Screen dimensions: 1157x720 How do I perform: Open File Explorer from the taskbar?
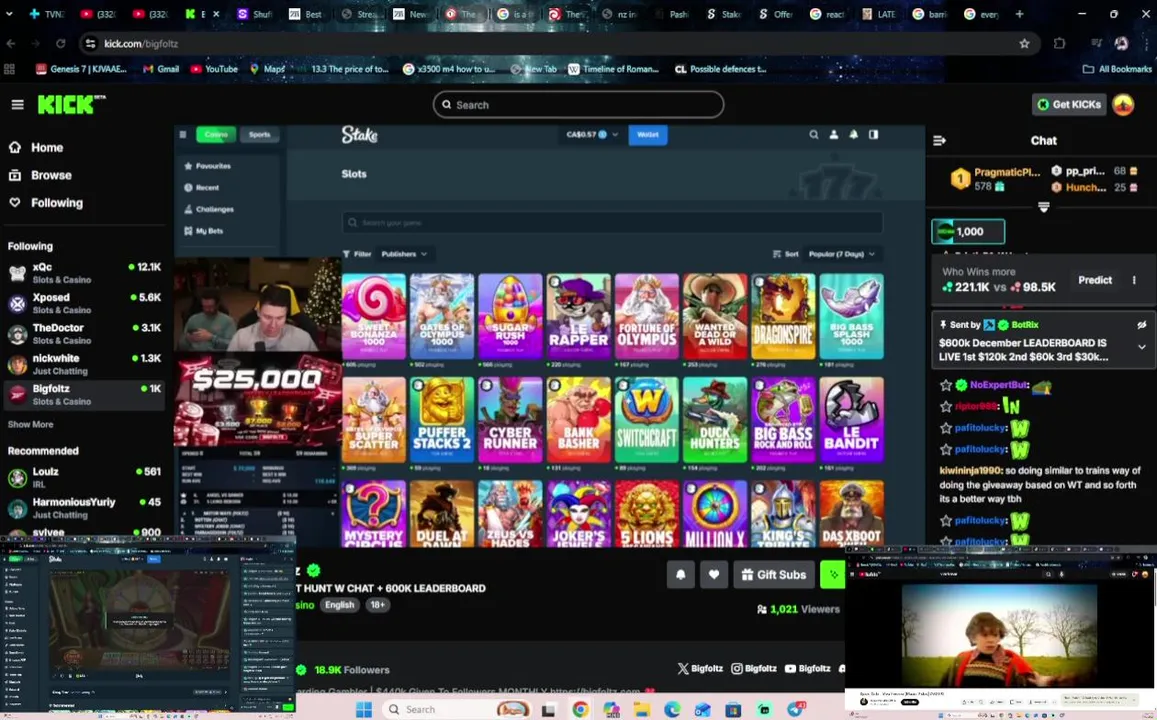(641, 710)
